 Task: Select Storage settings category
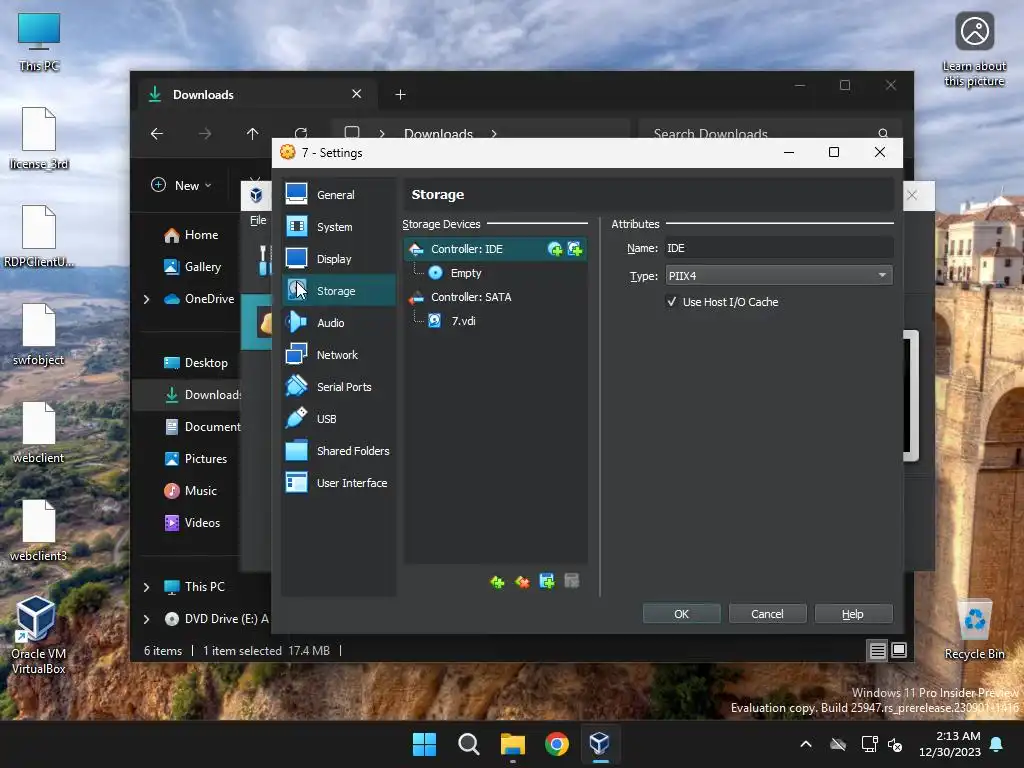338,291
